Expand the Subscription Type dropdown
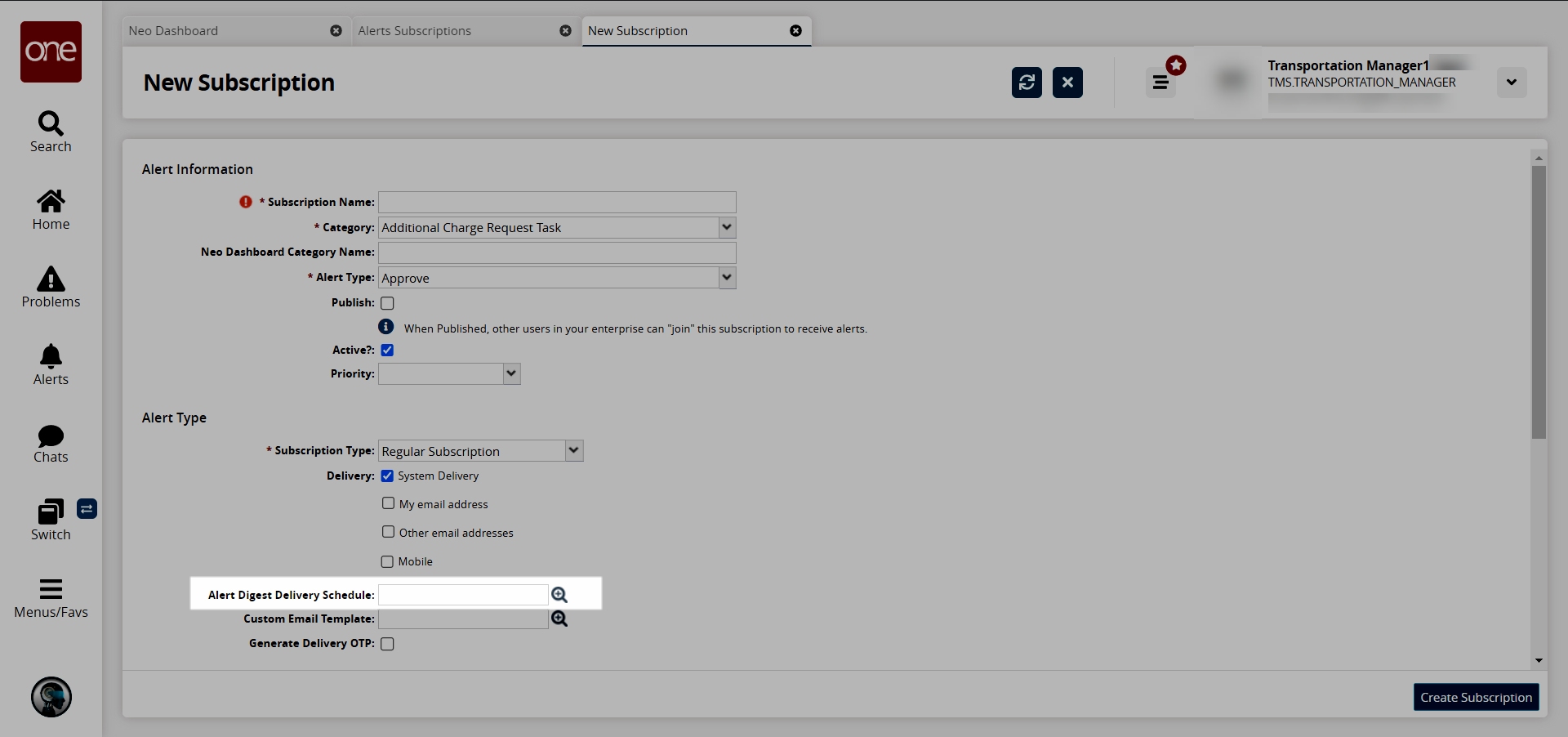The image size is (1568, 737). [x=573, y=450]
